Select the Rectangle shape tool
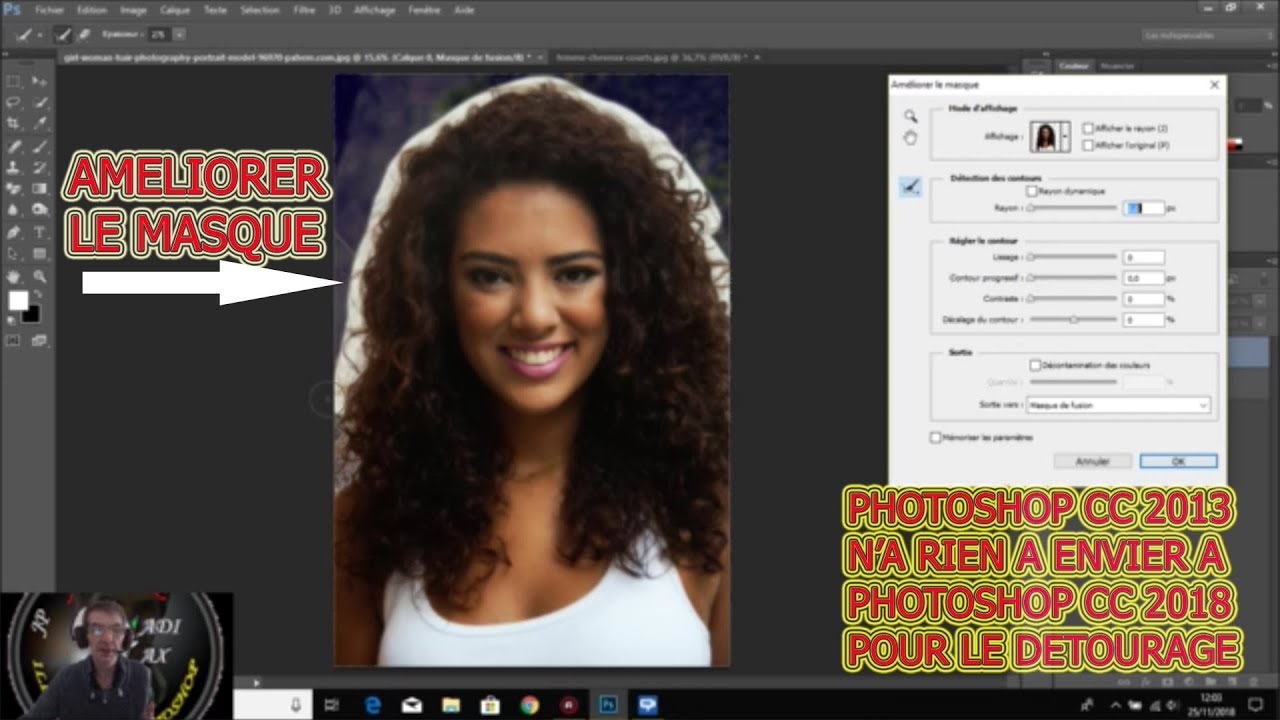This screenshot has width=1280, height=720. tap(40, 254)
